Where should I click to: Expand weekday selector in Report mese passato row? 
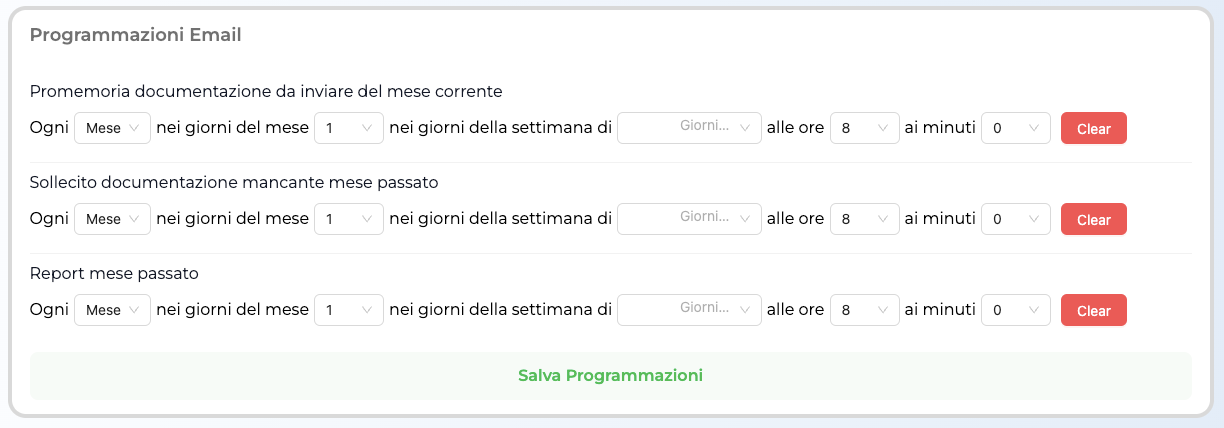(689, 310)
